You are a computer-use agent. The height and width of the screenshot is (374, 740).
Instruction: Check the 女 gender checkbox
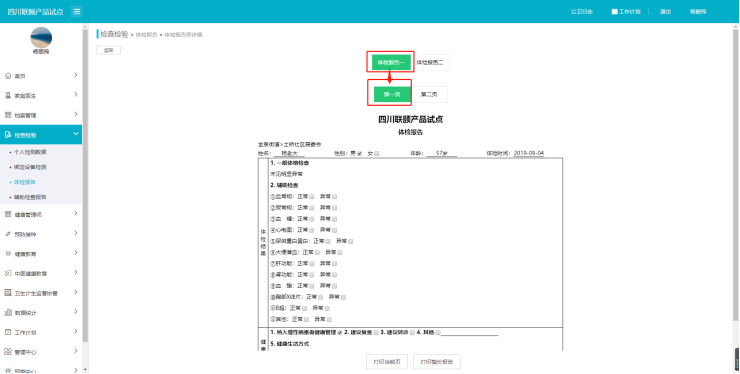[377, 153]
